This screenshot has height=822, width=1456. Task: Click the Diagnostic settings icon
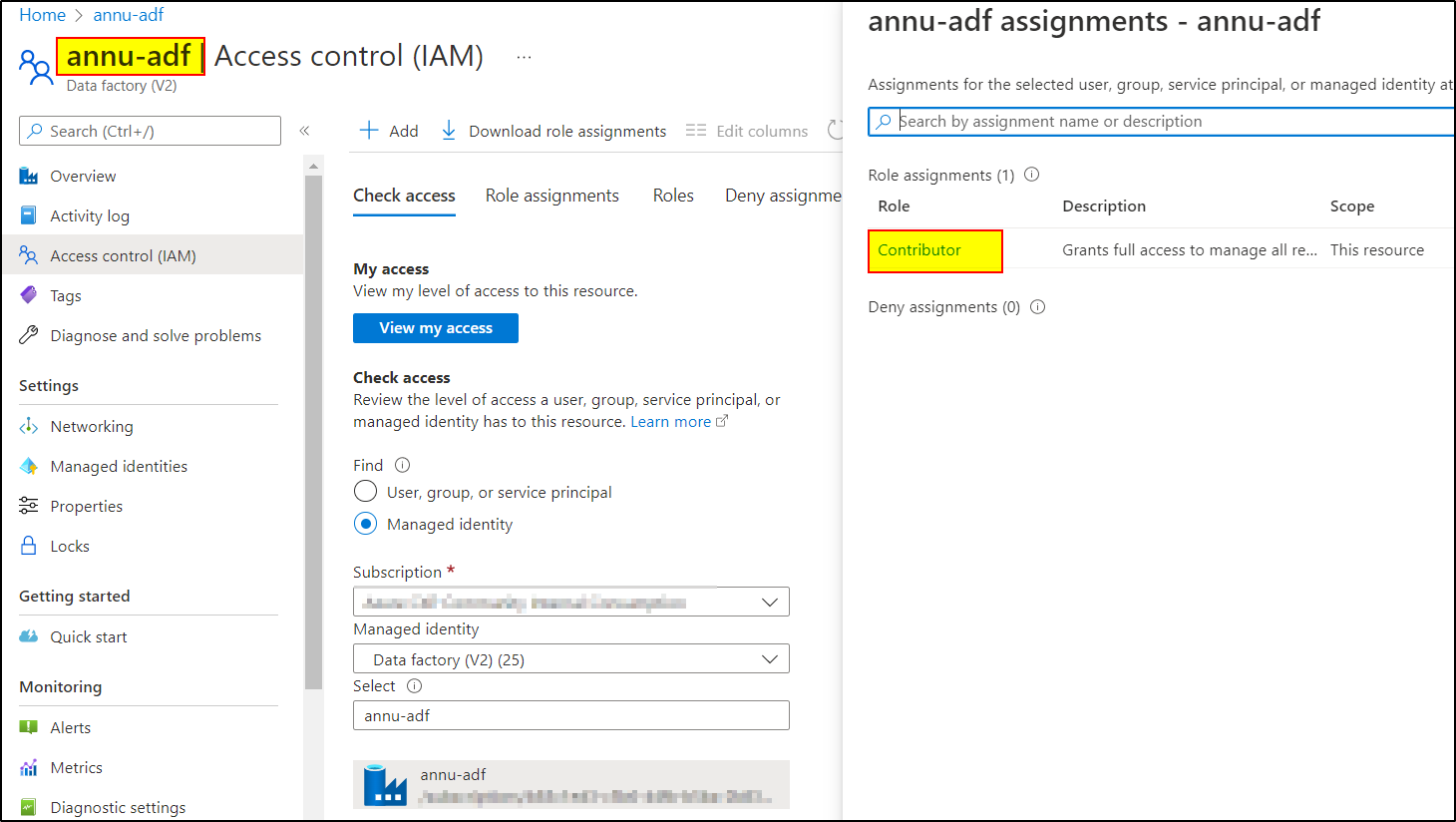29,808
